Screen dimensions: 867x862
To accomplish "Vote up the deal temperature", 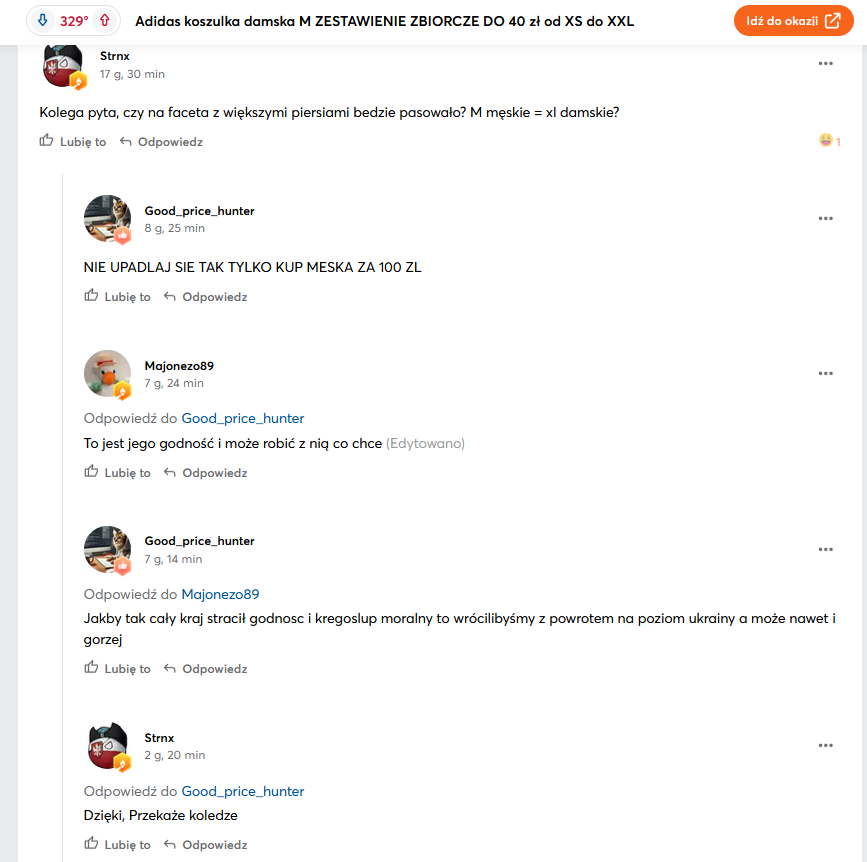I will coord(104,20).
